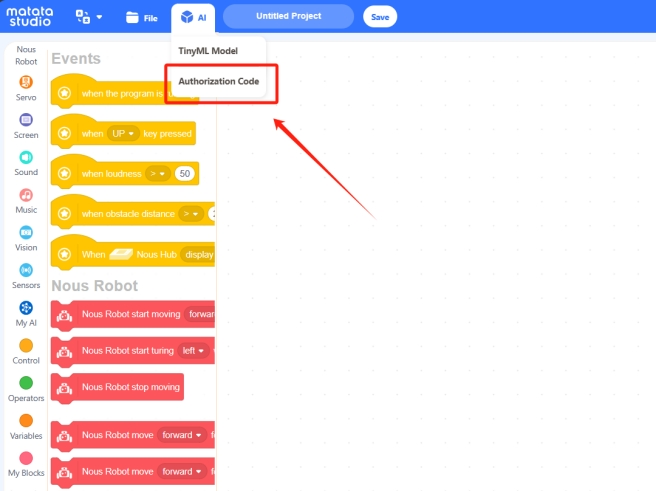Viewport: 656px width, 491px height.
Task: Open the My AI block category
Action: pos(26,314)
